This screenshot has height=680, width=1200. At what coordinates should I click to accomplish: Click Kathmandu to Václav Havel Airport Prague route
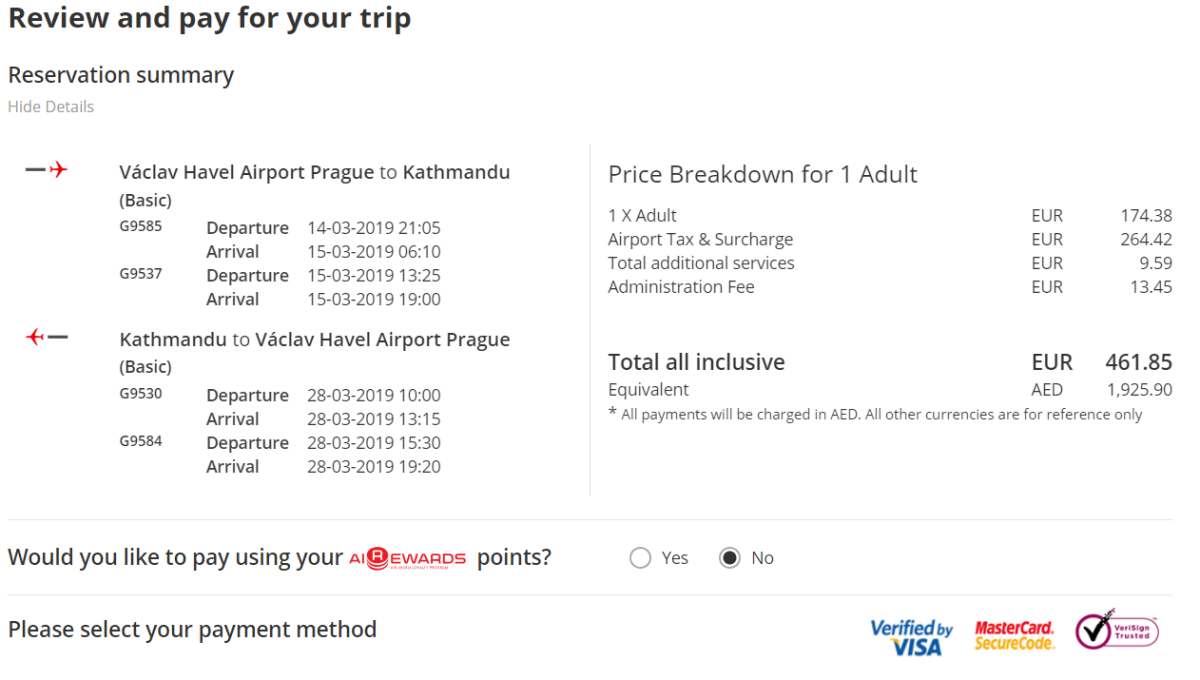pyautogui.click(x=314, y=339)
